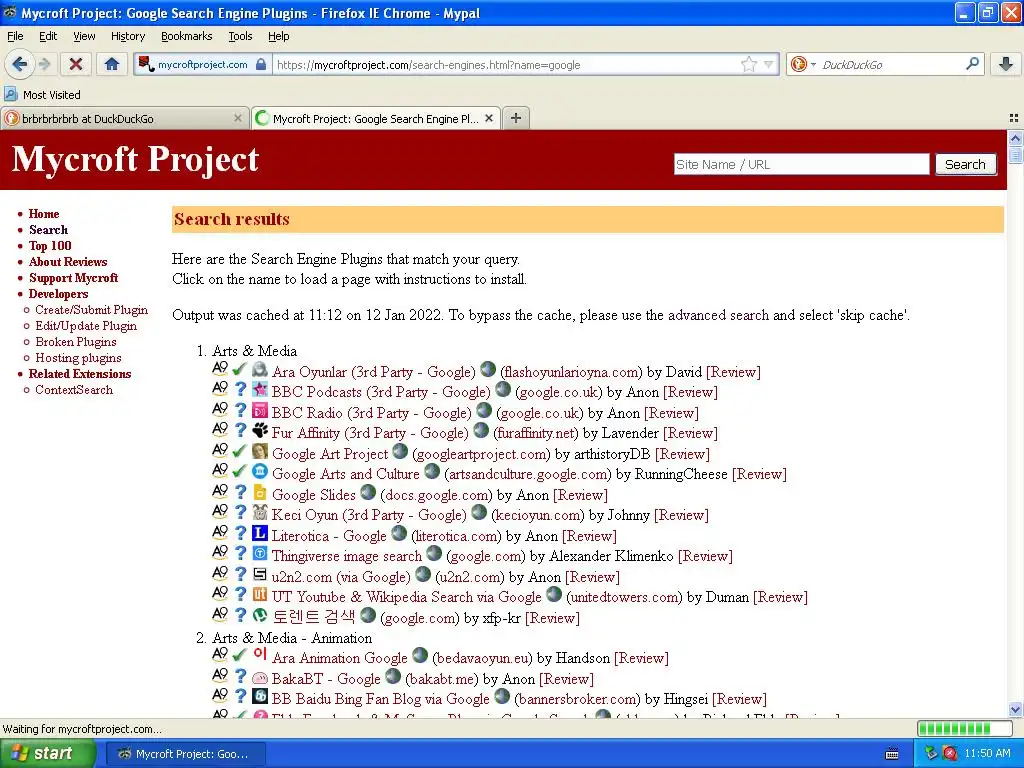Click the UT favicon of UT Youtube
This screenshot has height=768, width=1024.
[260, 595]
